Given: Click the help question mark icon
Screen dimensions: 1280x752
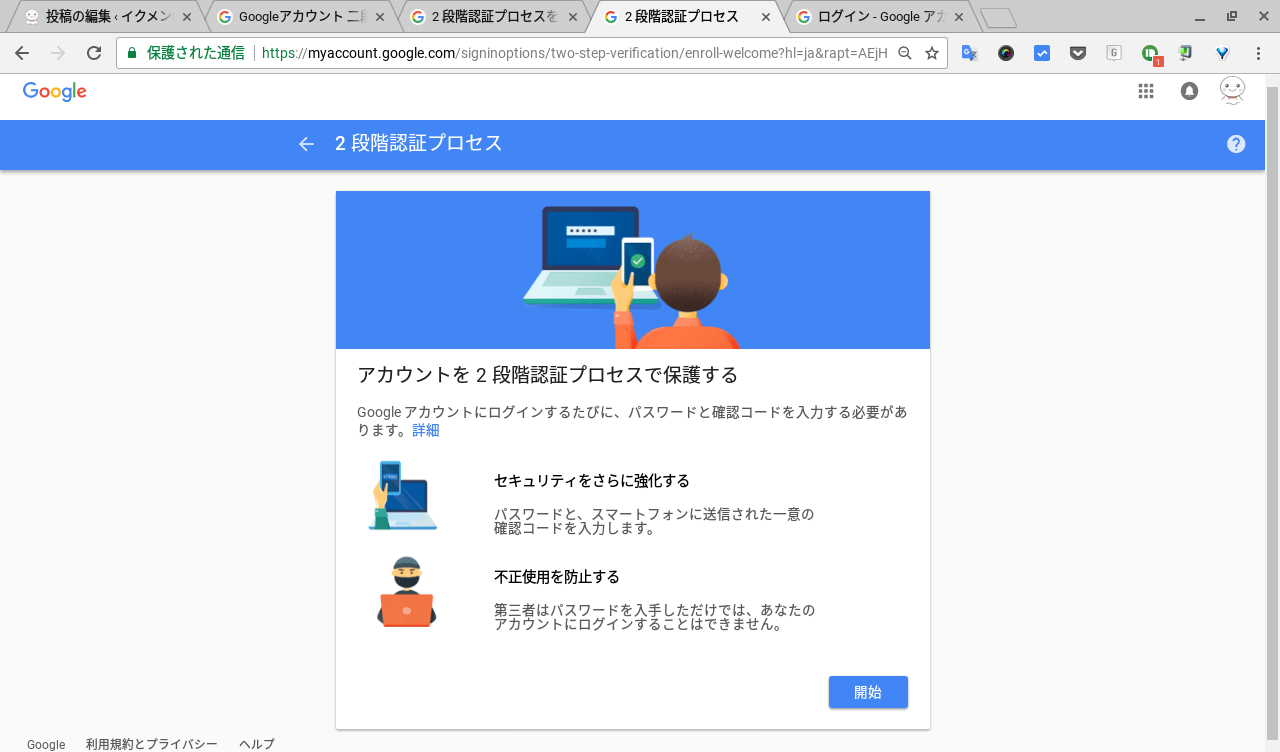Looking at the screenshot, I should pyautogui.click(x=1236, y=144).
